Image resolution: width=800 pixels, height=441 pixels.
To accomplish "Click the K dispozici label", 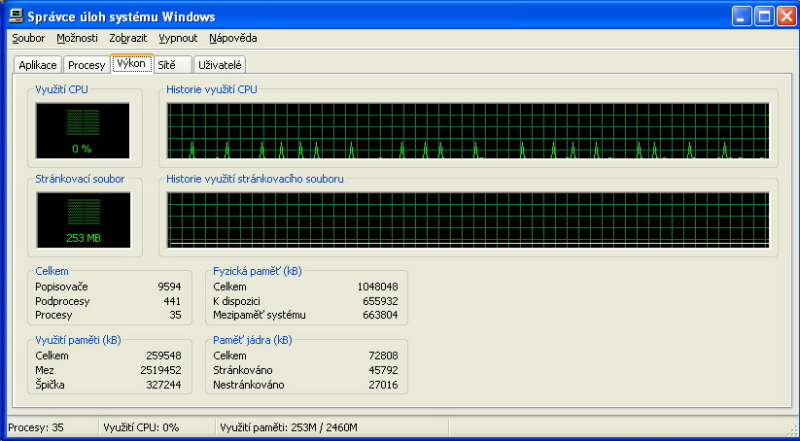I will coord(237,301).
